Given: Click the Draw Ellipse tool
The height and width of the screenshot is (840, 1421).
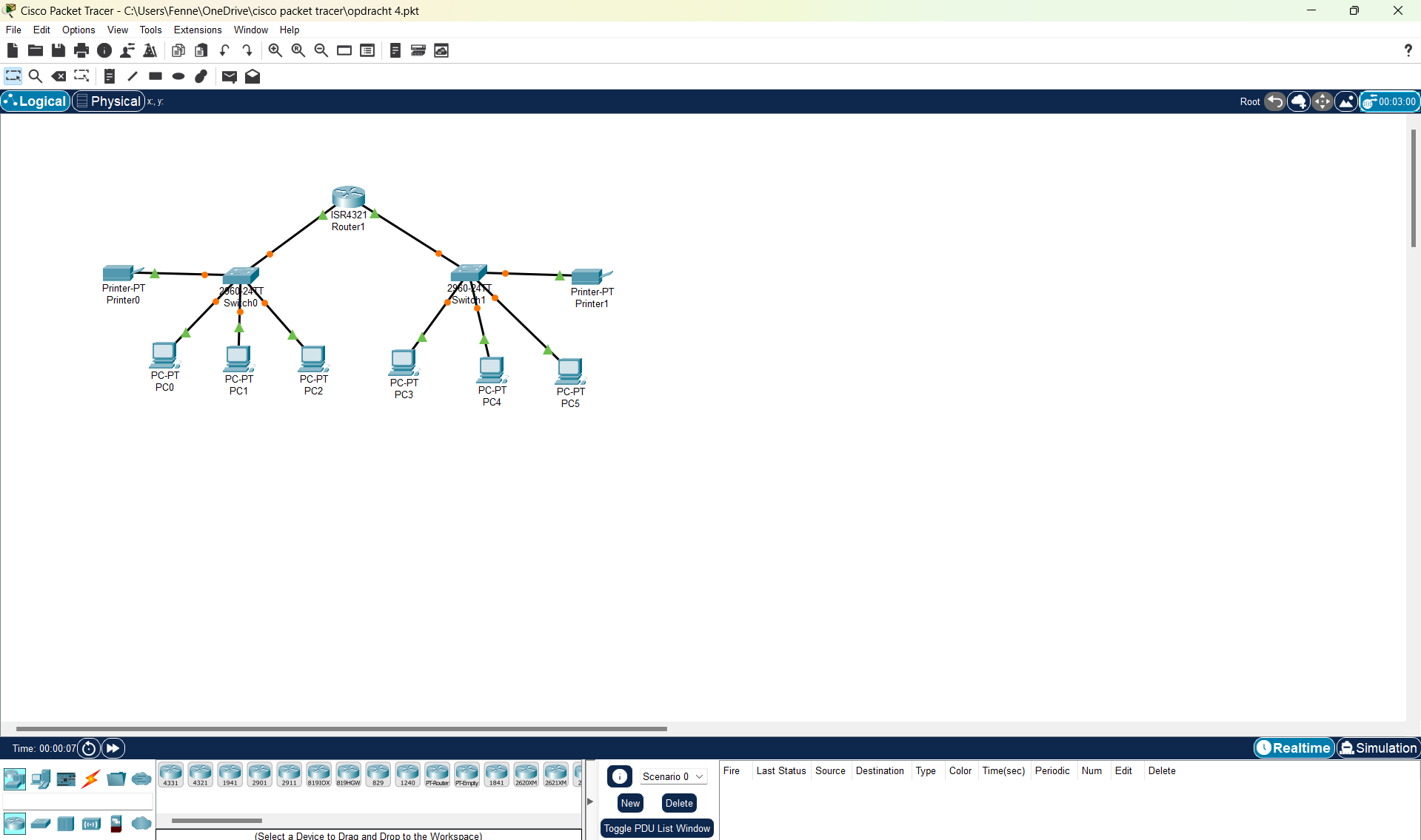Looking at the screenshot, I should pos(178,76).
